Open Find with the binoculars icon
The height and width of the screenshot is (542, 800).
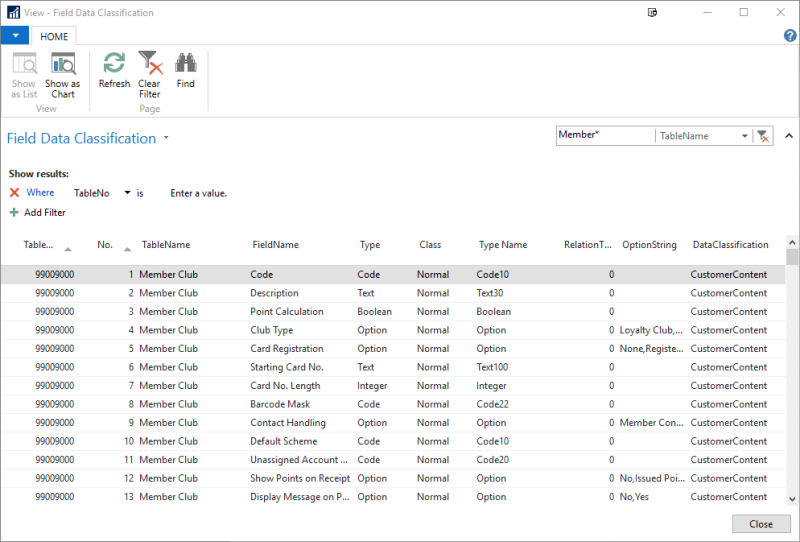[186, 63]
